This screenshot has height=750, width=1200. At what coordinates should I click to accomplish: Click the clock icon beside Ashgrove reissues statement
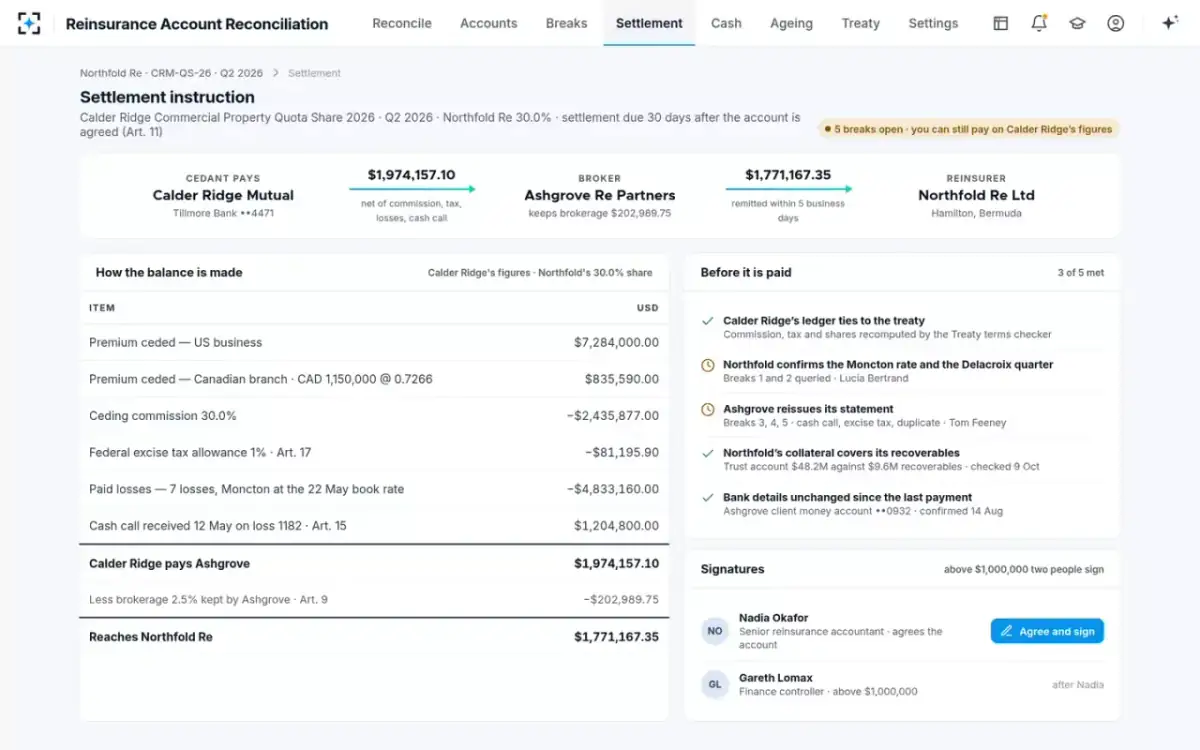708,410
